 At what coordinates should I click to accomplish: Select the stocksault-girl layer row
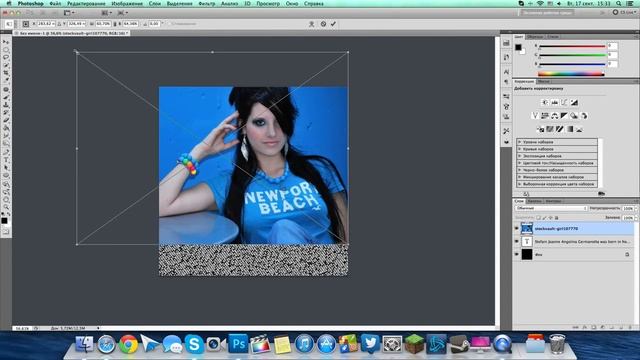click(574, 229)
